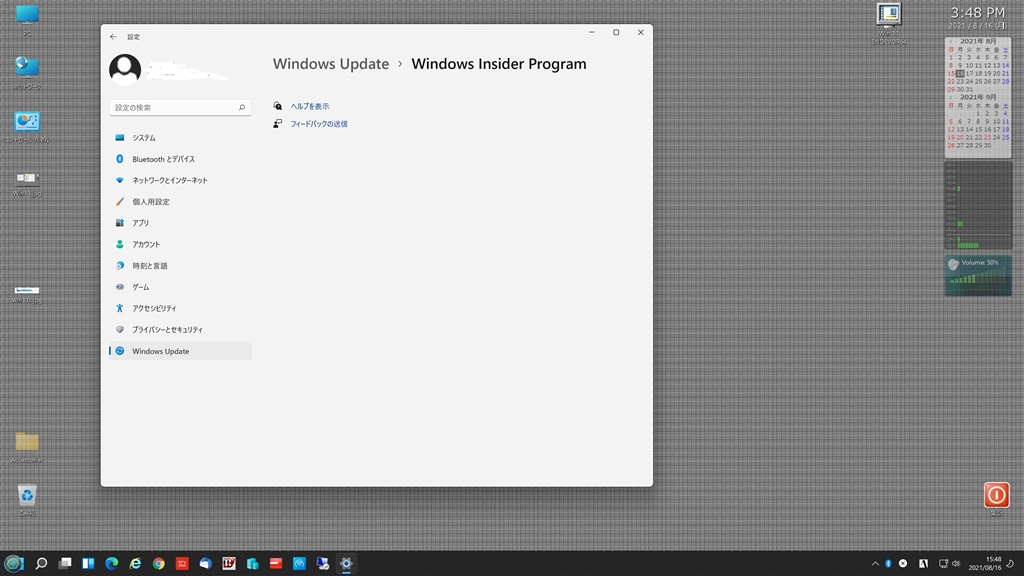The height and width of the screenshot is (576, 1024).
Task: Click the フィードバックの送信 link
Action: 319,123
